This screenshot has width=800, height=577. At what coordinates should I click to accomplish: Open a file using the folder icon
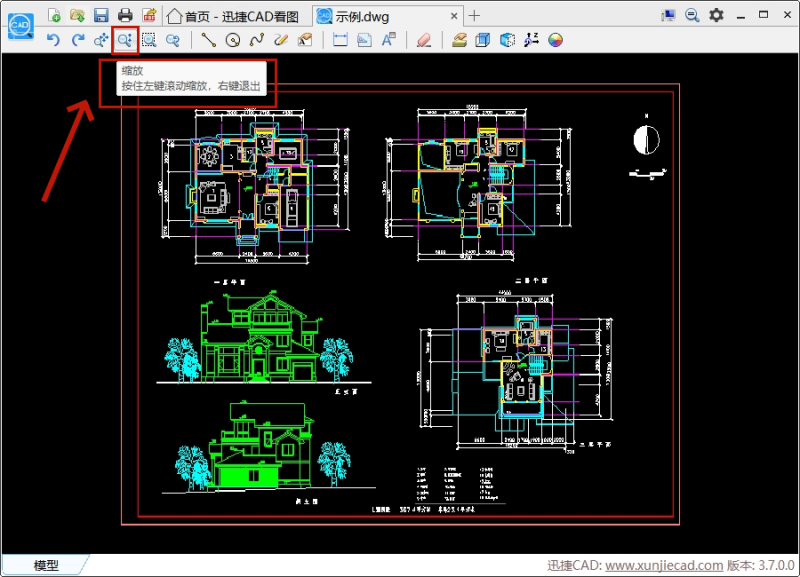pyautogui.click(x=78, y=15)
